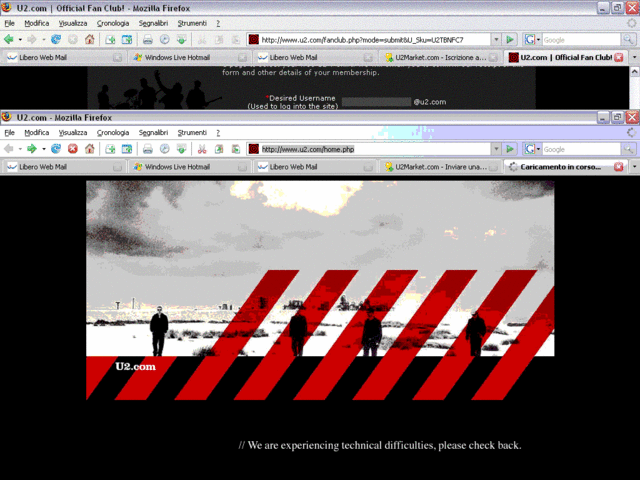This screenshot has height=480, width=640.
Task: Switch to Windows Live Hotmail tab in front window
Action: pos(188,167)
